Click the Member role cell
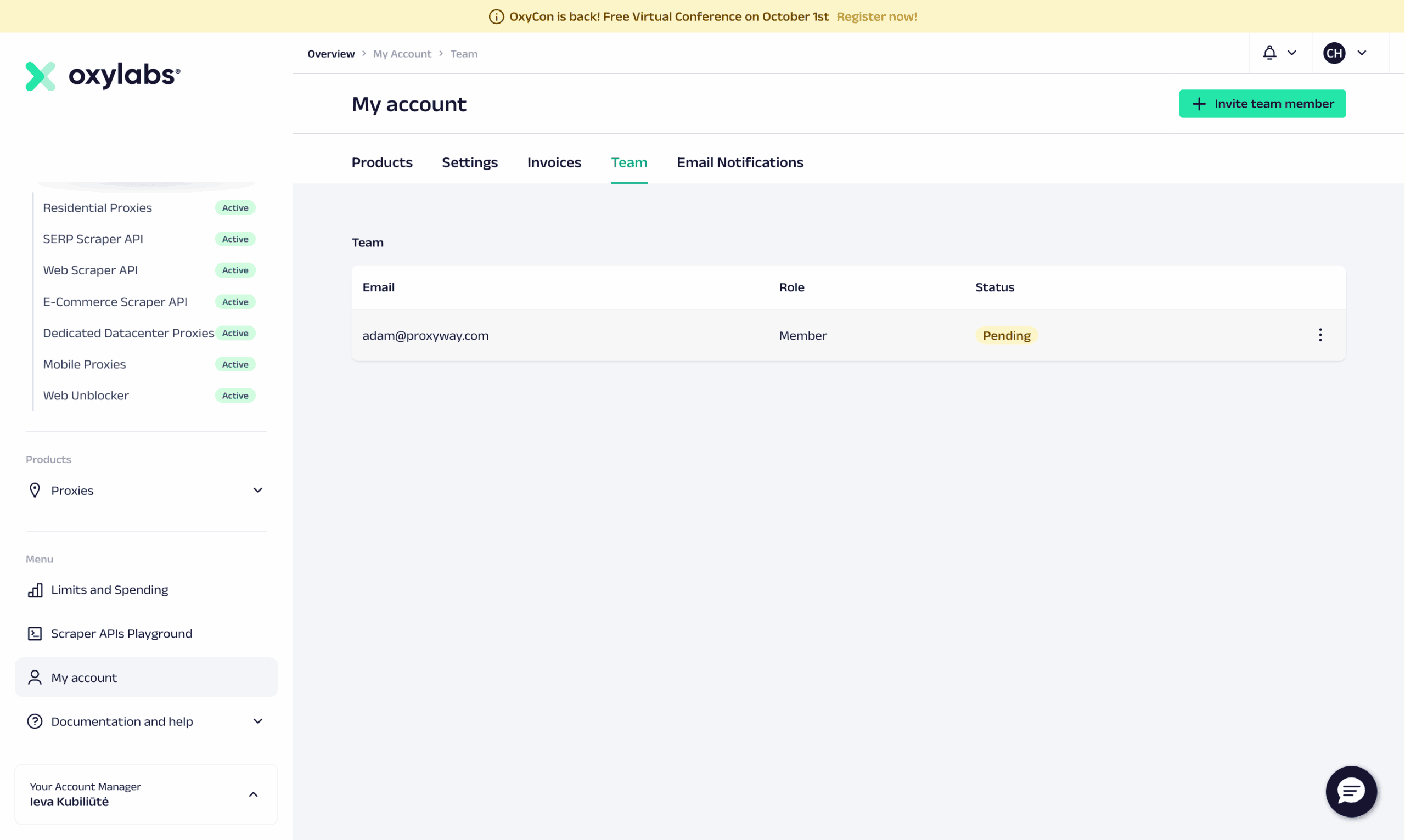Screen dimensions: 1405x840 pos(803,335)
